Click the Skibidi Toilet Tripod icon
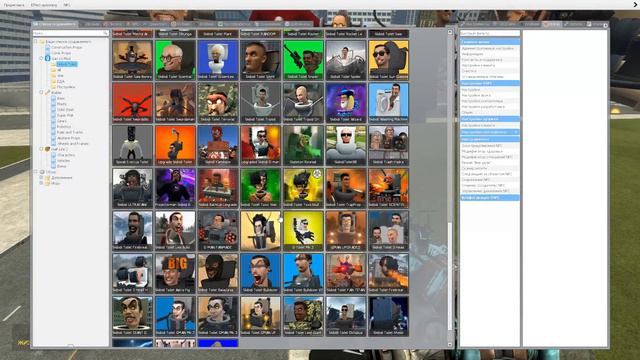This screenshot has width=640, height=360. point(260,103)
